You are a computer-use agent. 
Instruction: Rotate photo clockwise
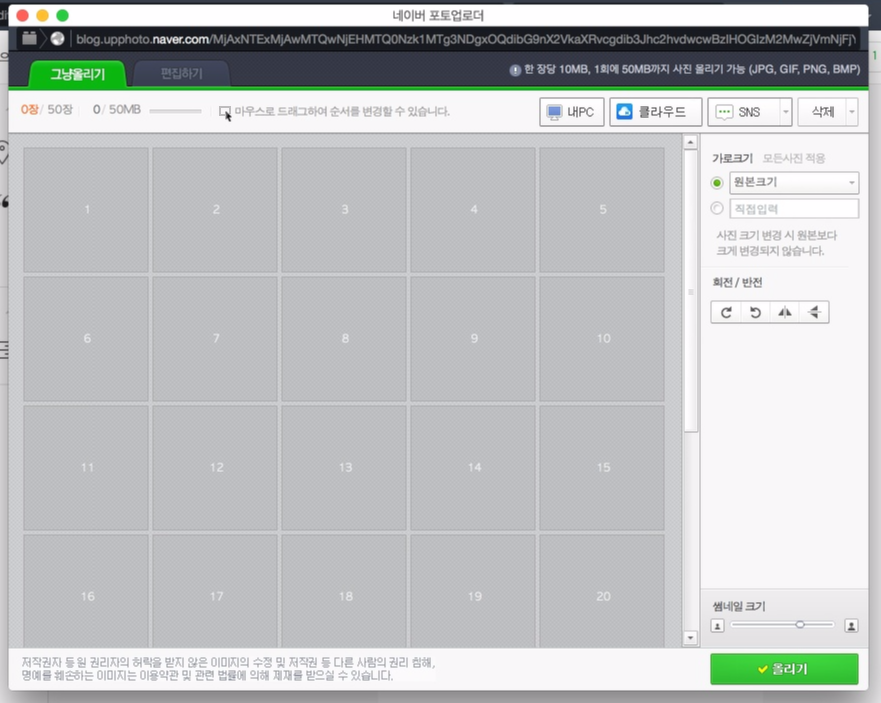coord(725,312)
